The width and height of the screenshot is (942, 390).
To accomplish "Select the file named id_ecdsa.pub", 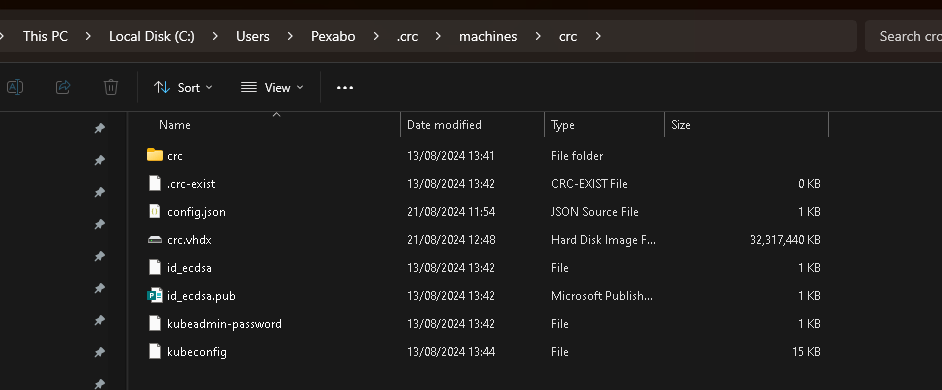I will point(201,296).
